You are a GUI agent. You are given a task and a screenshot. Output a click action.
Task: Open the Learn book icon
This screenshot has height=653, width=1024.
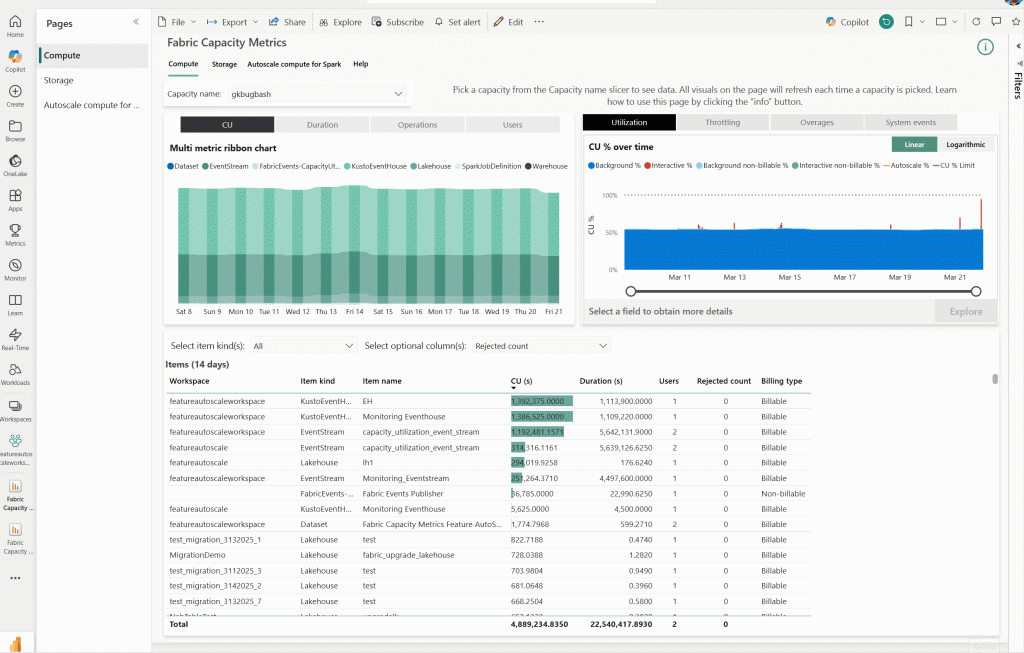point(15,304)
